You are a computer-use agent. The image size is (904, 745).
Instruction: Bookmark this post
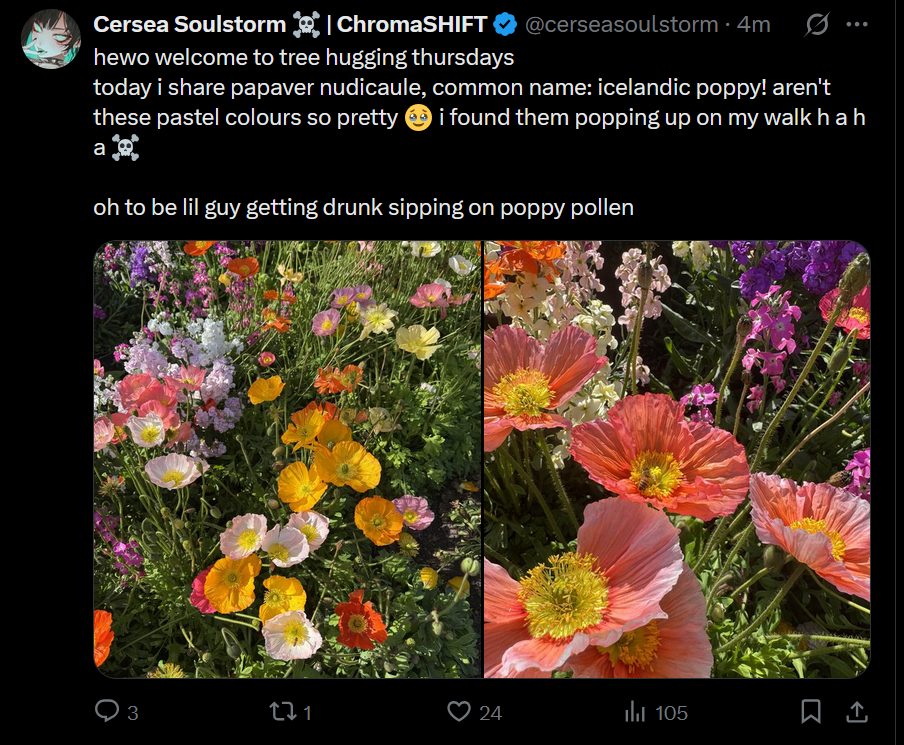click(812, 711)
